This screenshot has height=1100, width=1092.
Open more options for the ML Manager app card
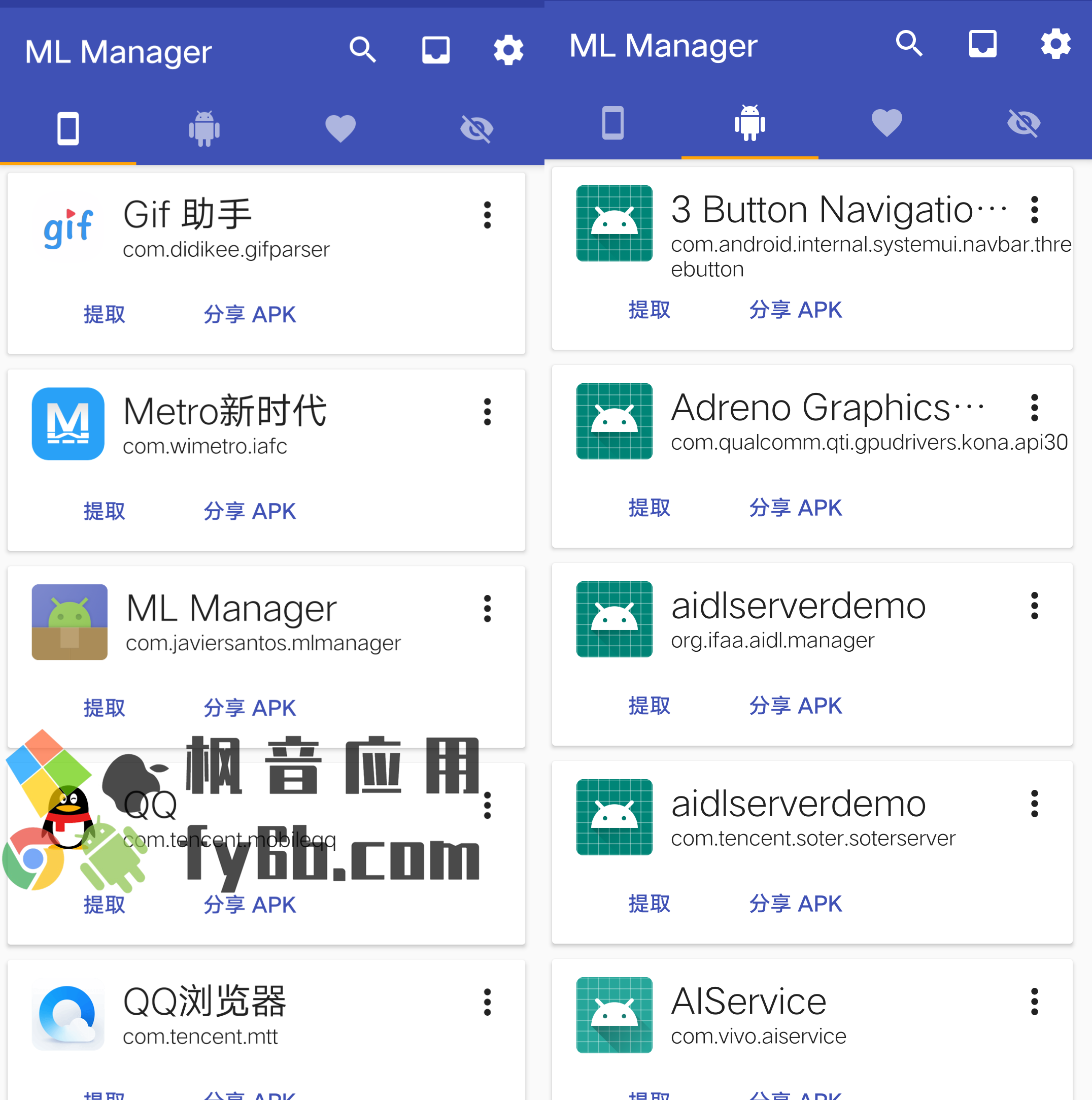(487, 609)
